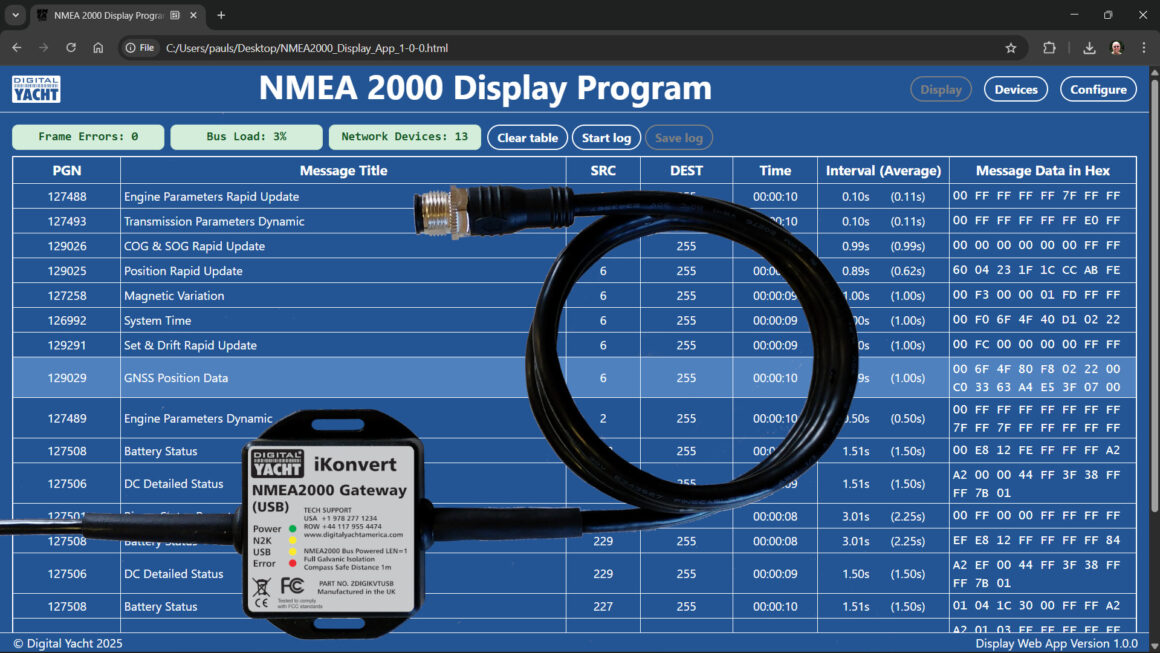Click the Bus Load 3% progress box
The width and height of the screenshot is (1160, 653).
[x=246, y=137]
